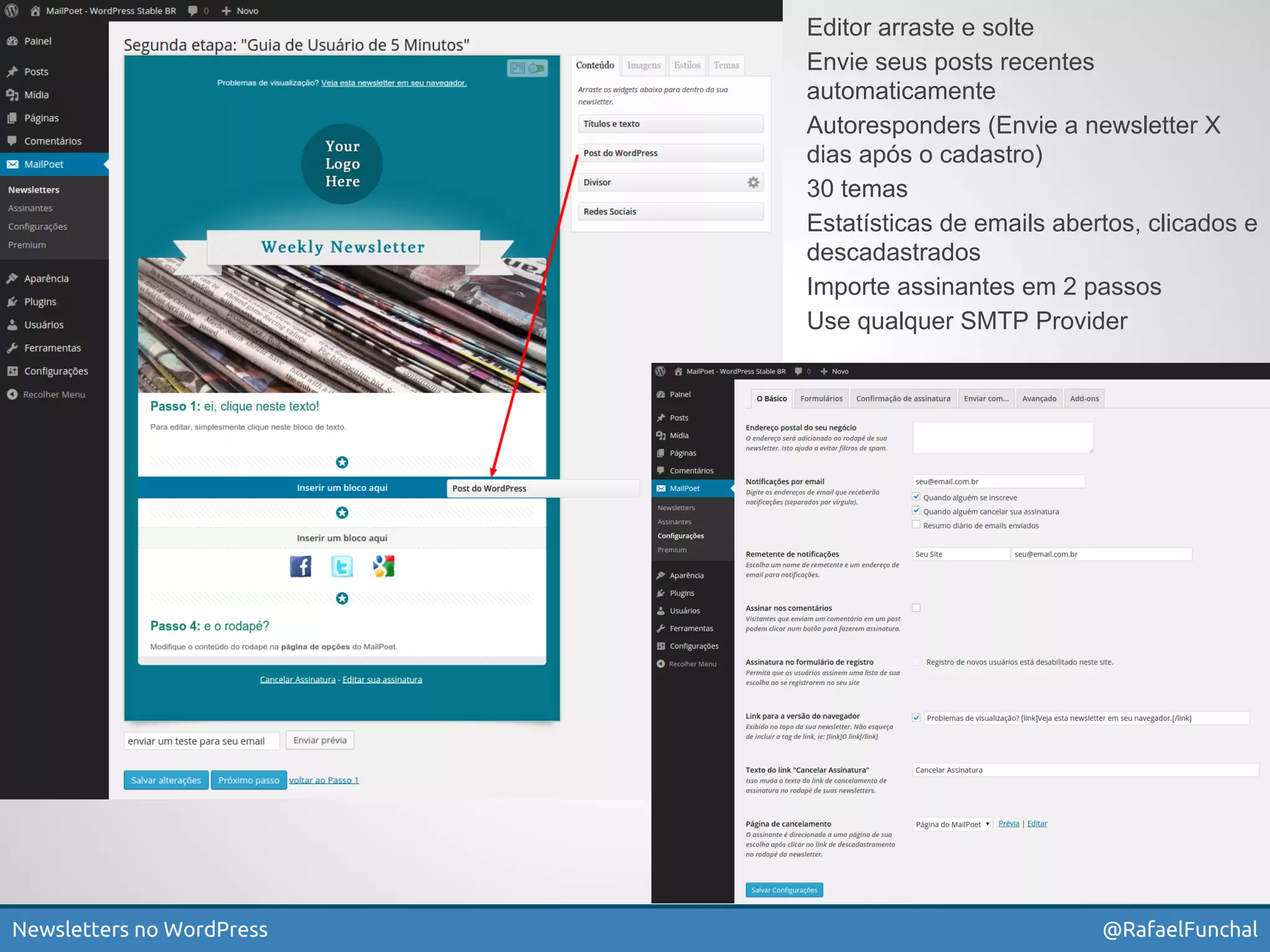Click the Páginas icon in left sidebar
The width and height of the screenshot is (1270, 952).
(x=12, y=118)
